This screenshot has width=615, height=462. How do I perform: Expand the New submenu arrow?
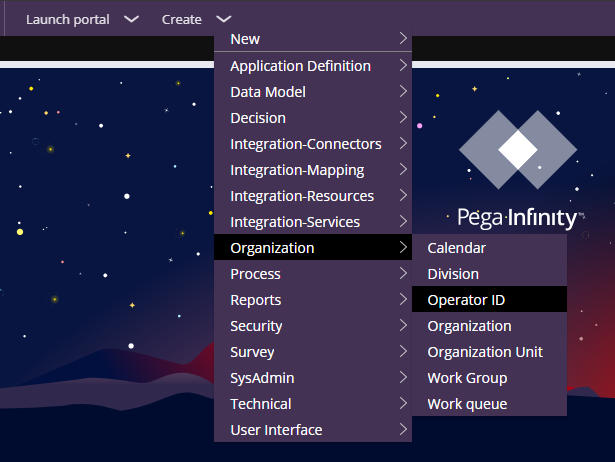(403, 39)
